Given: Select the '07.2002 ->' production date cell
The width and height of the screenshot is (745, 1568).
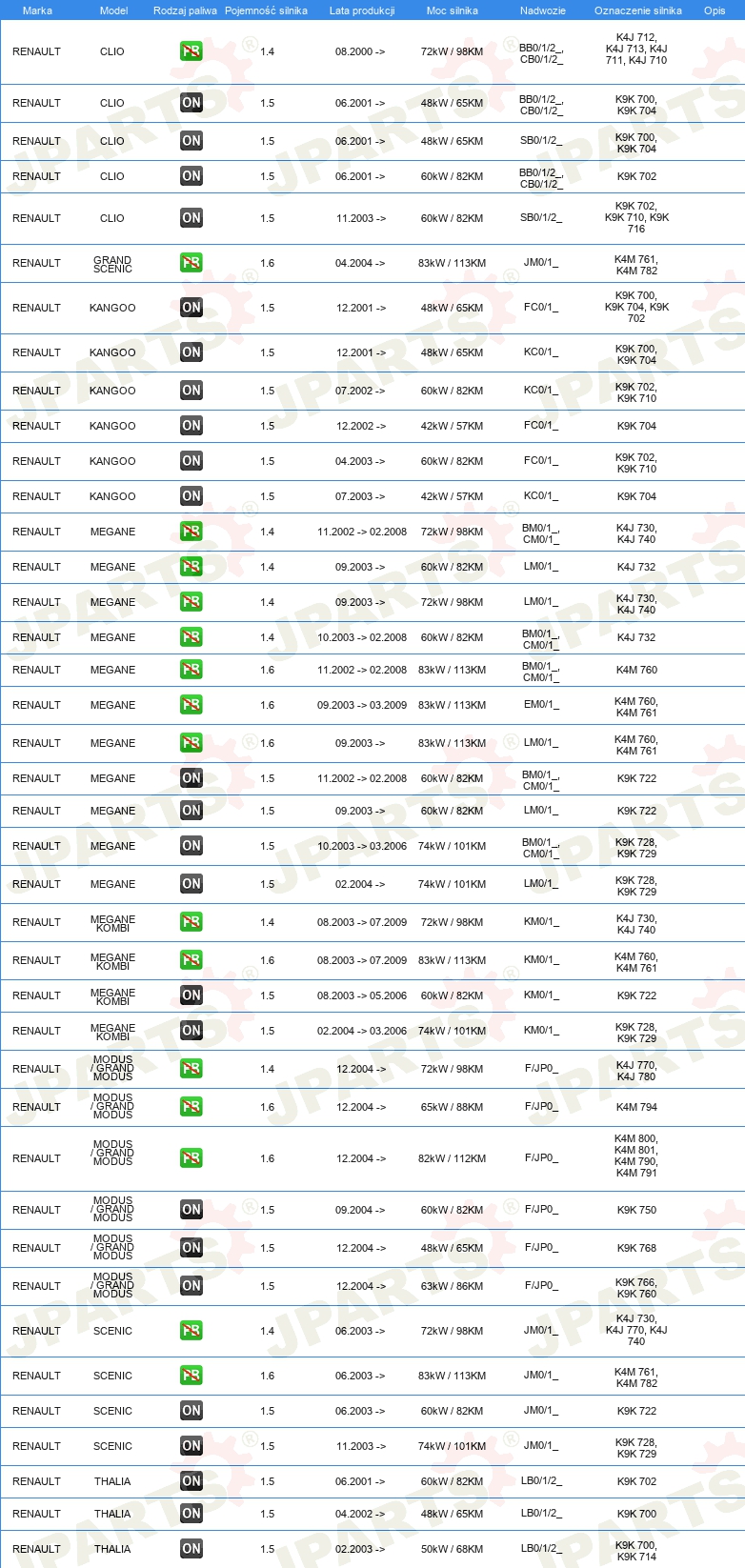Looking at the screenshot, I should coord(360,391).
